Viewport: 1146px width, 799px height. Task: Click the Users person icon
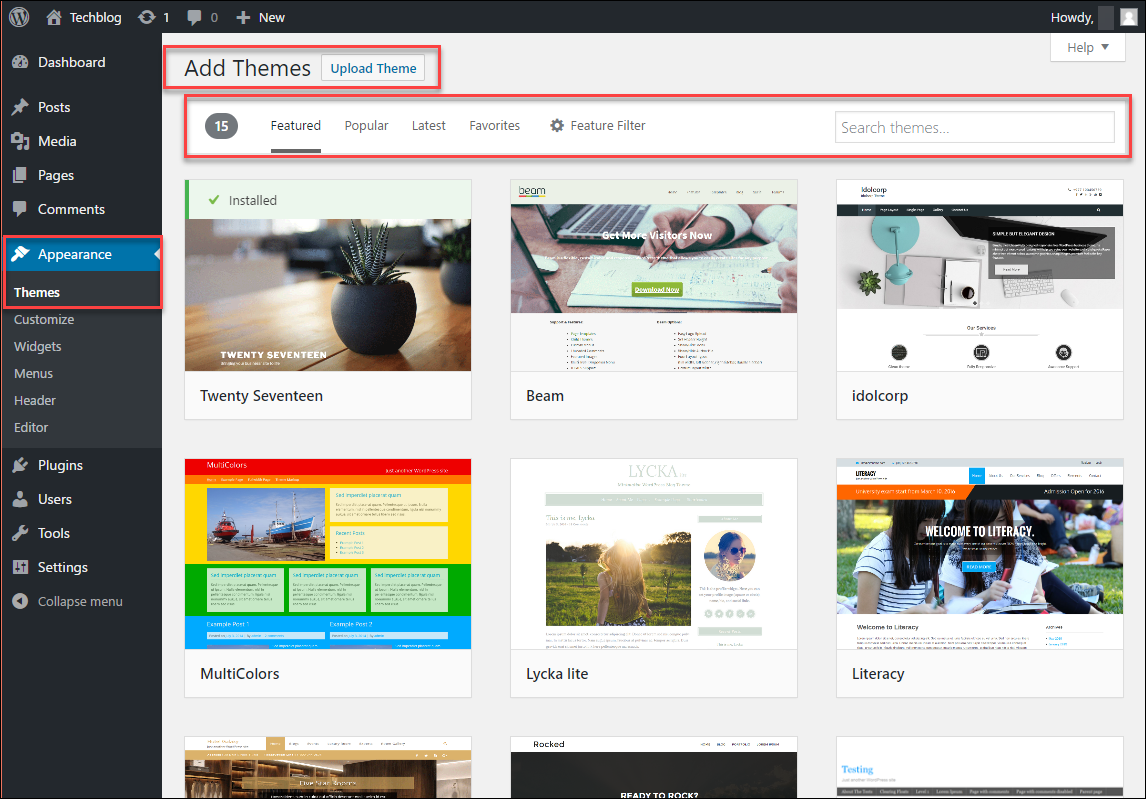tap(20, 499)
